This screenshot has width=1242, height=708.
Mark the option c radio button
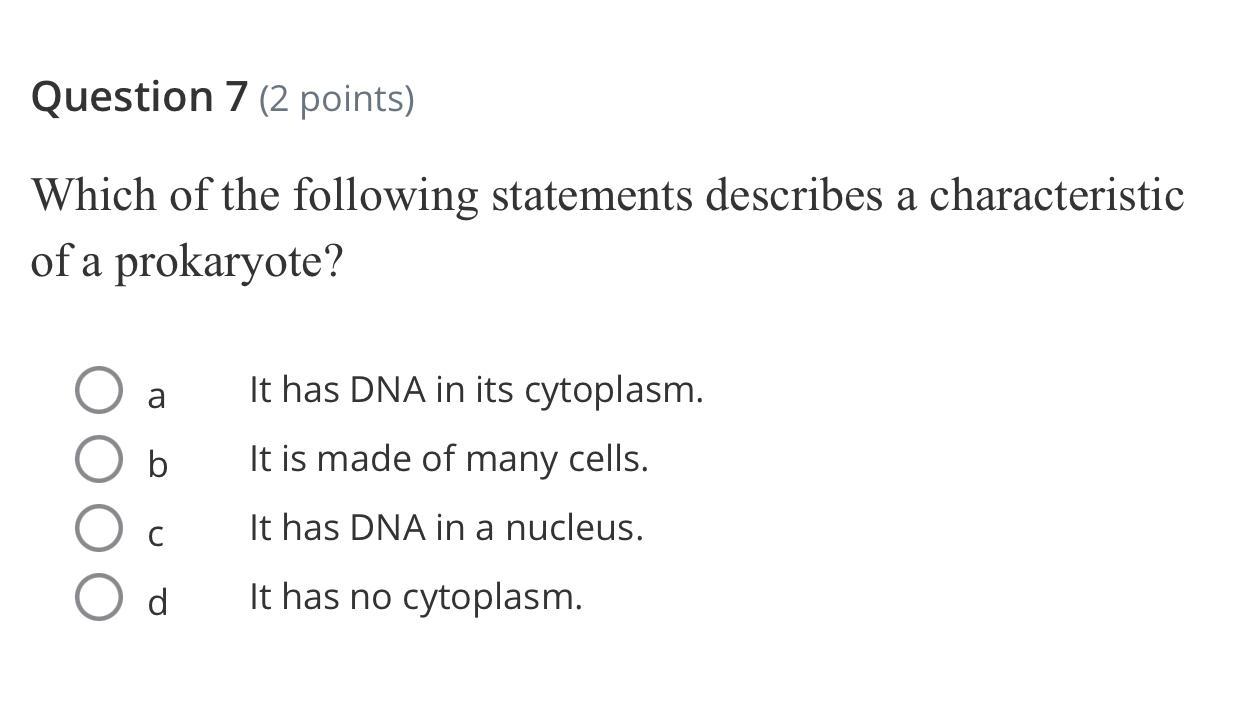pos(99,528)
